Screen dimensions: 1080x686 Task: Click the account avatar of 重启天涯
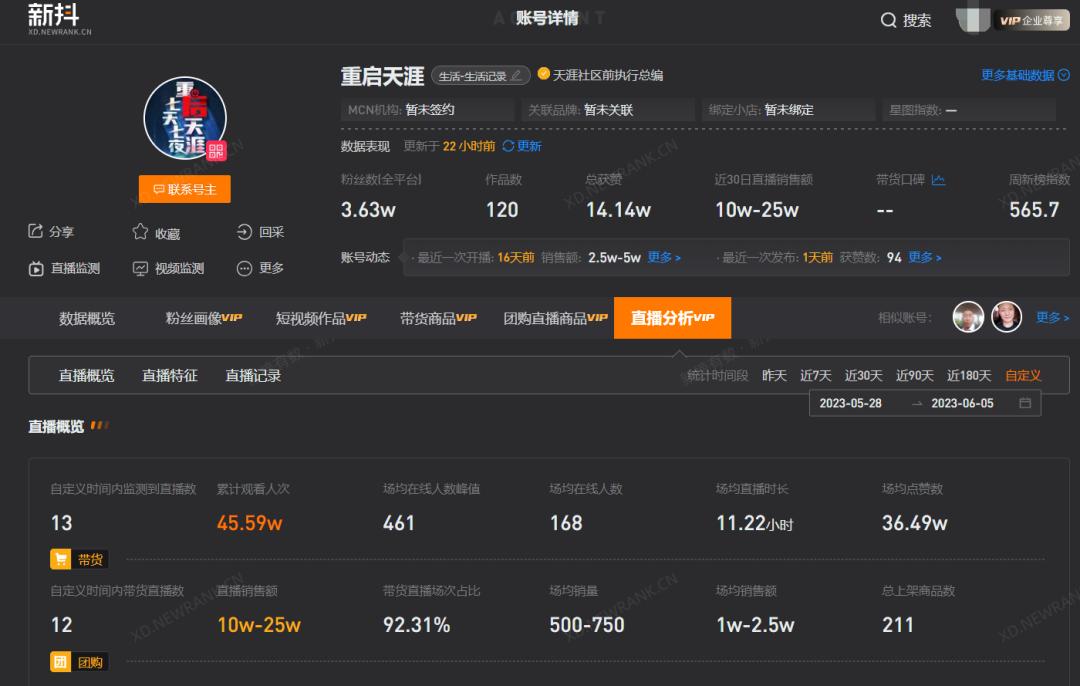pyautogui.click(x=184, y=117)
